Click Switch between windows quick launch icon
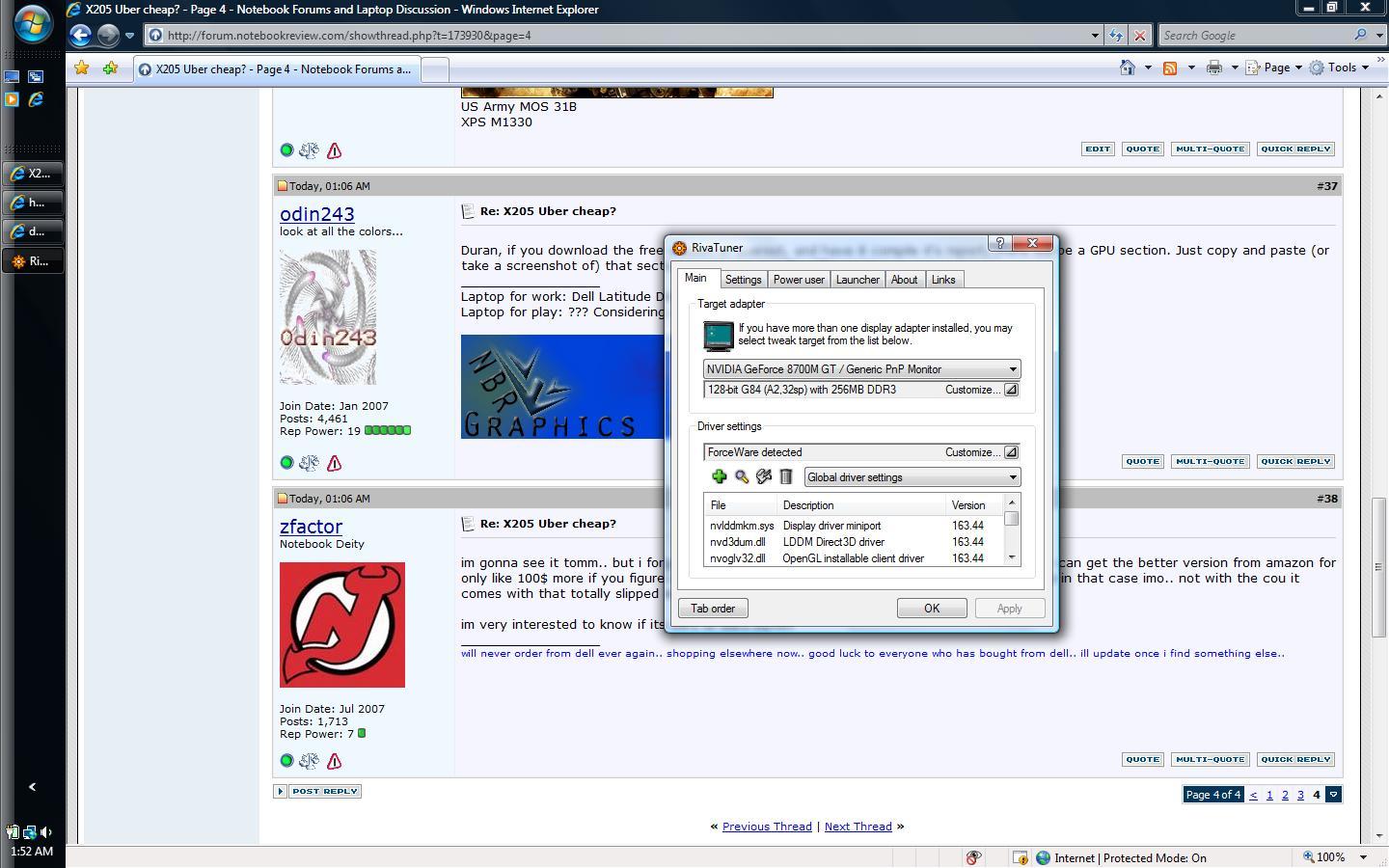The width and height of the screenshot is (1389, 868). [36, 76]
